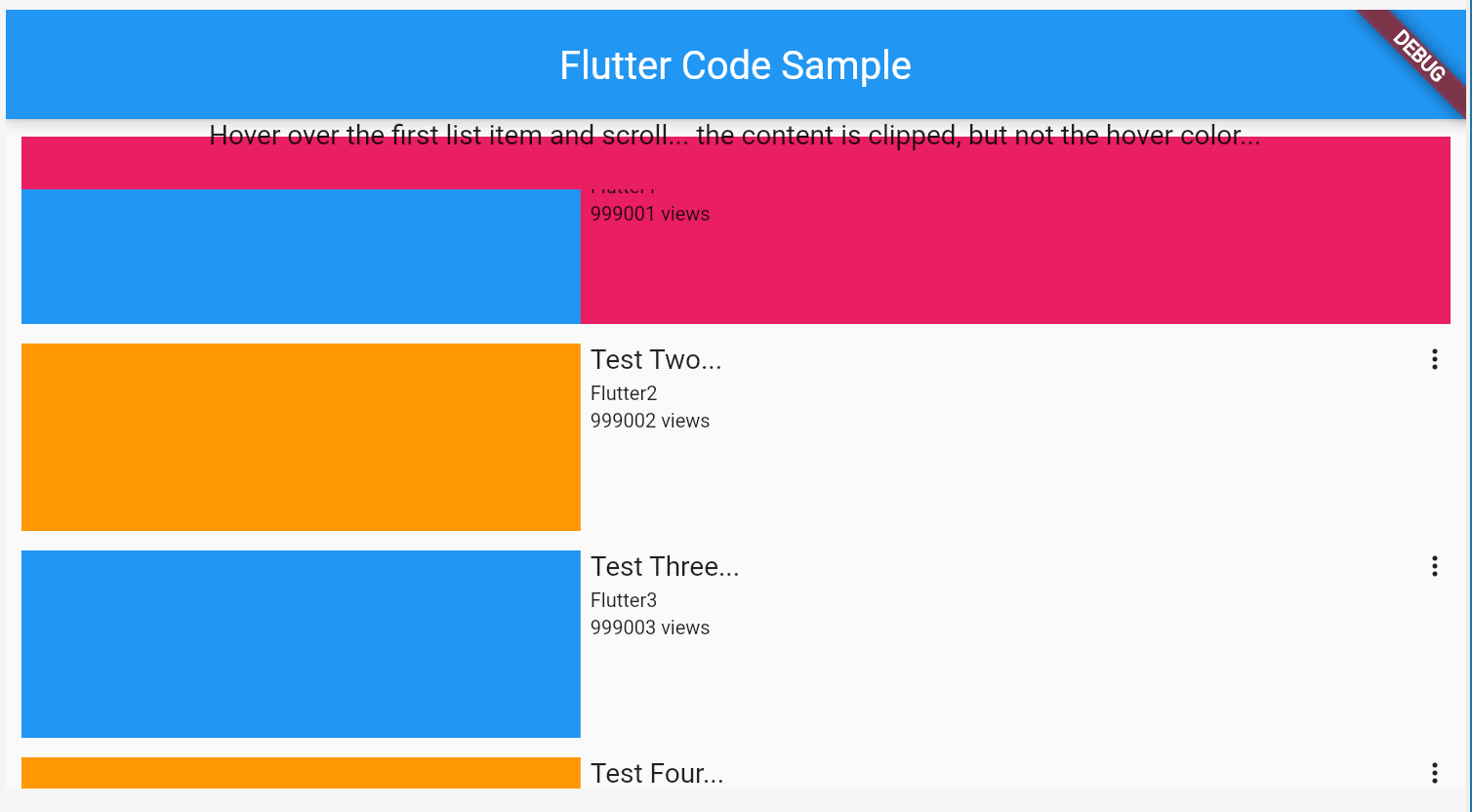Click the "999003 views" text
Viewport: 1472px width, 812px height.
pos(650,628)
